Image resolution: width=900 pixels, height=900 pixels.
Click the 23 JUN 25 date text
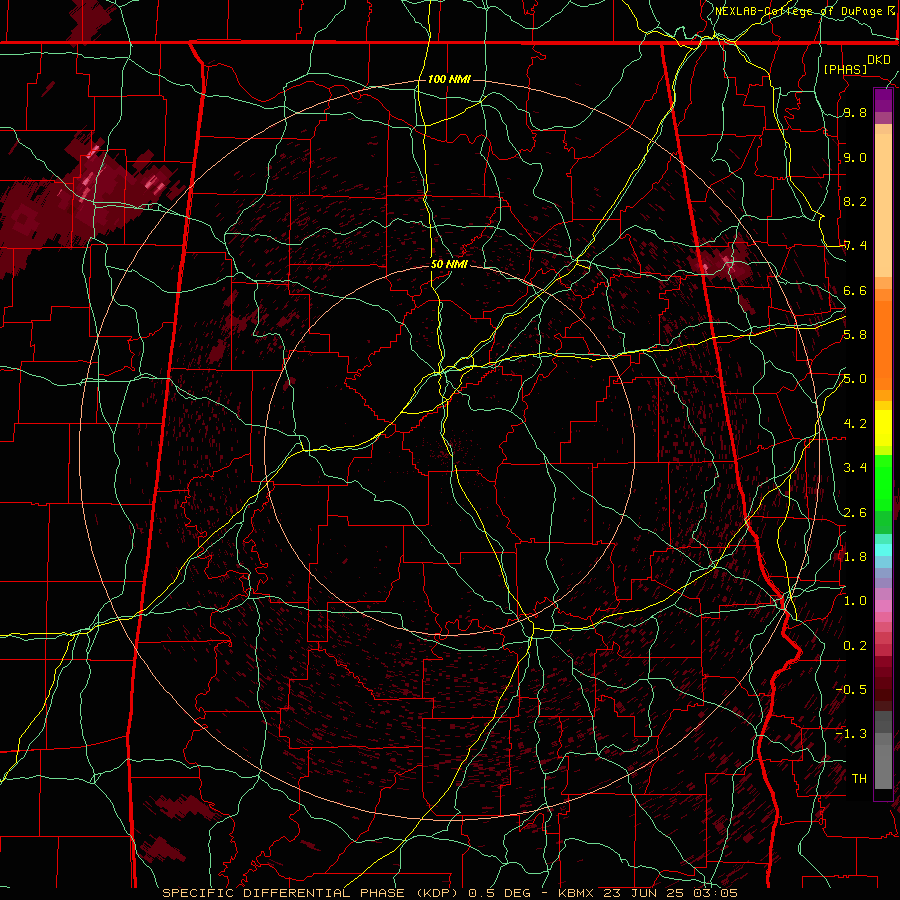pyautogui.click(x=643, y=893)
